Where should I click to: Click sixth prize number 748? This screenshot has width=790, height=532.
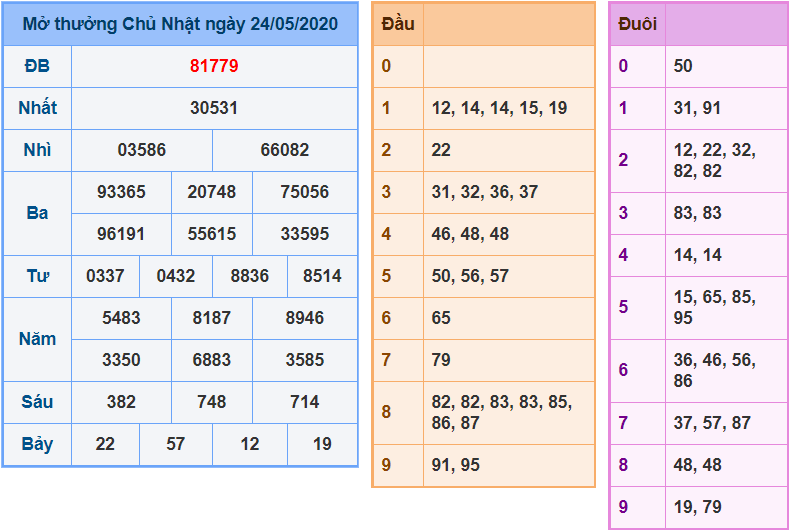click(x=212, y=402)
